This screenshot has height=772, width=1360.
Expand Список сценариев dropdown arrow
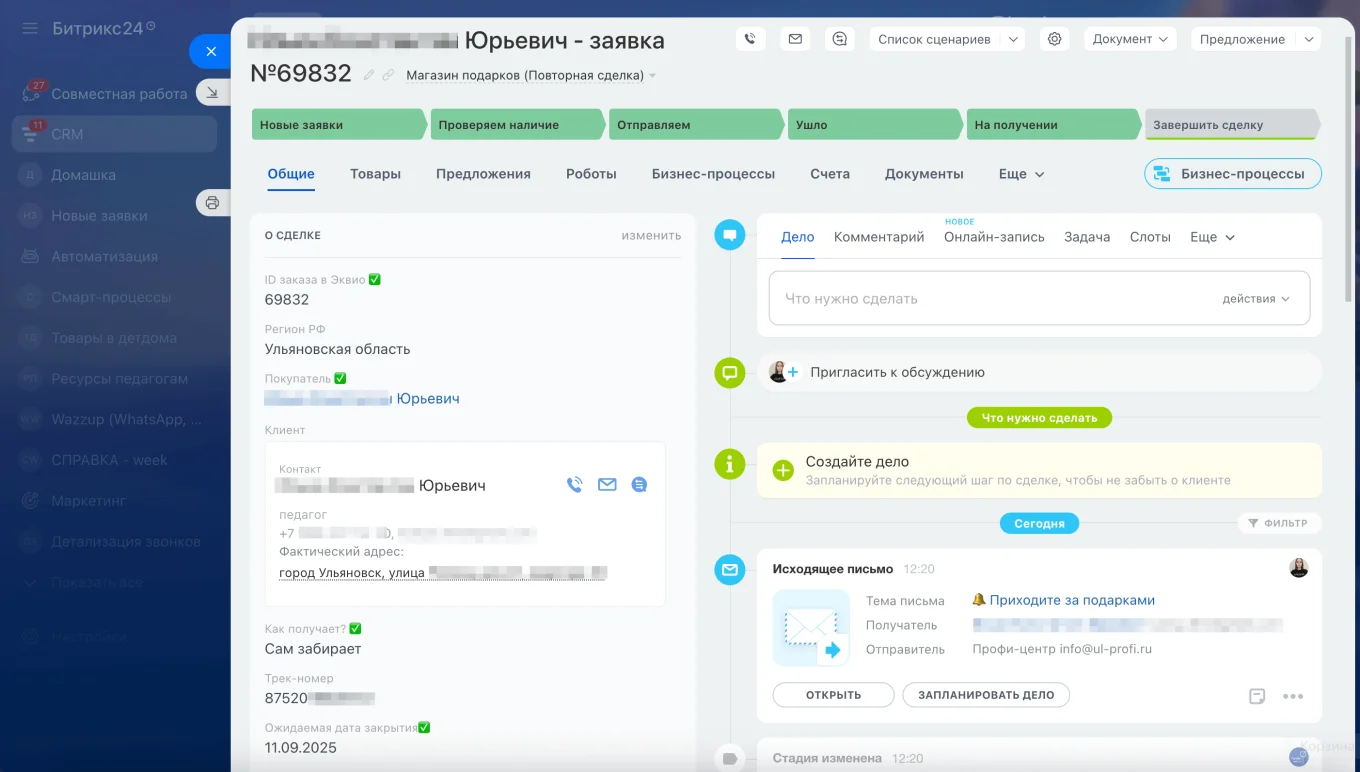click(x=1013, y=39)
